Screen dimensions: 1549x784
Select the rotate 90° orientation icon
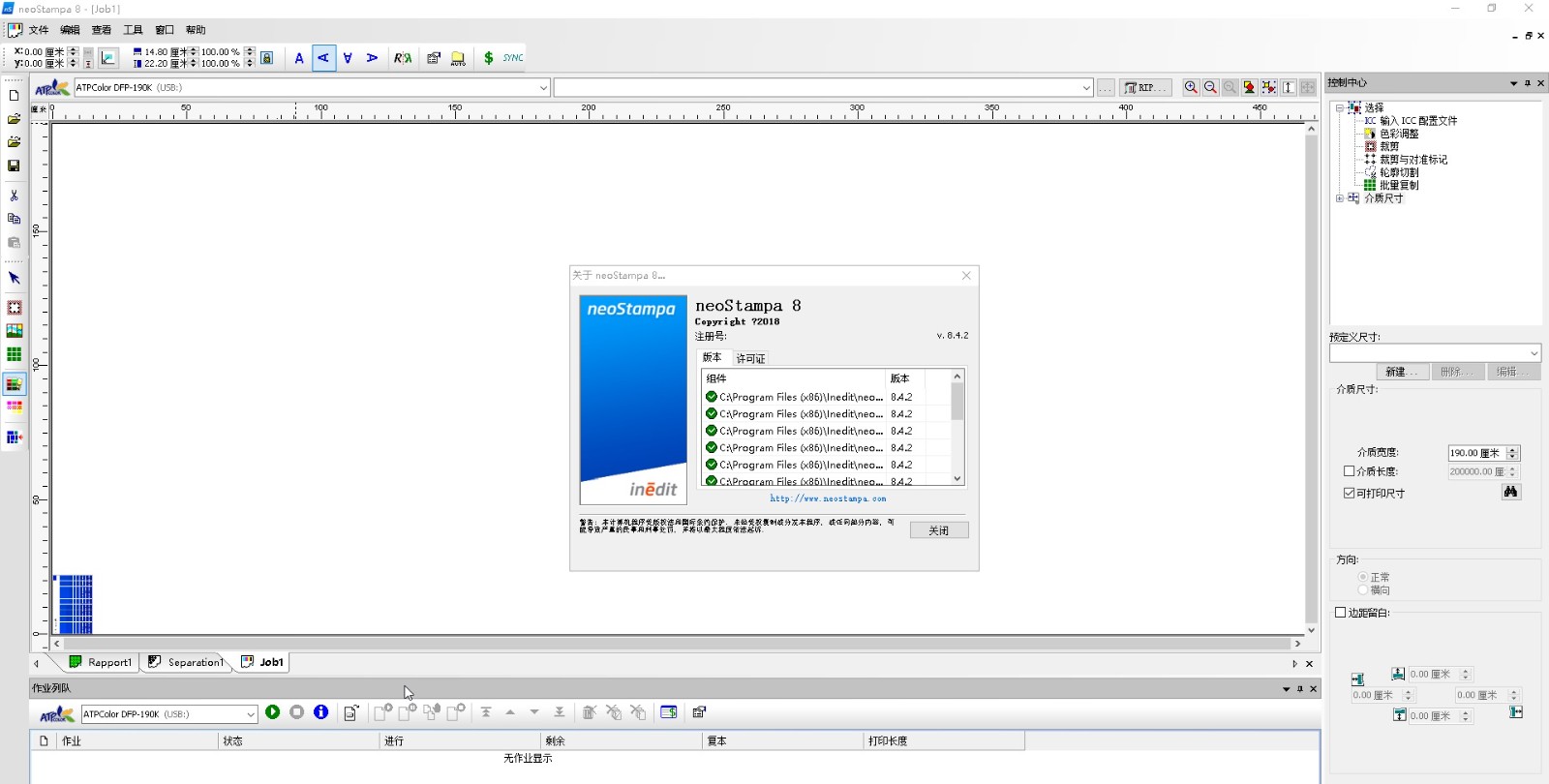(323, 58)
